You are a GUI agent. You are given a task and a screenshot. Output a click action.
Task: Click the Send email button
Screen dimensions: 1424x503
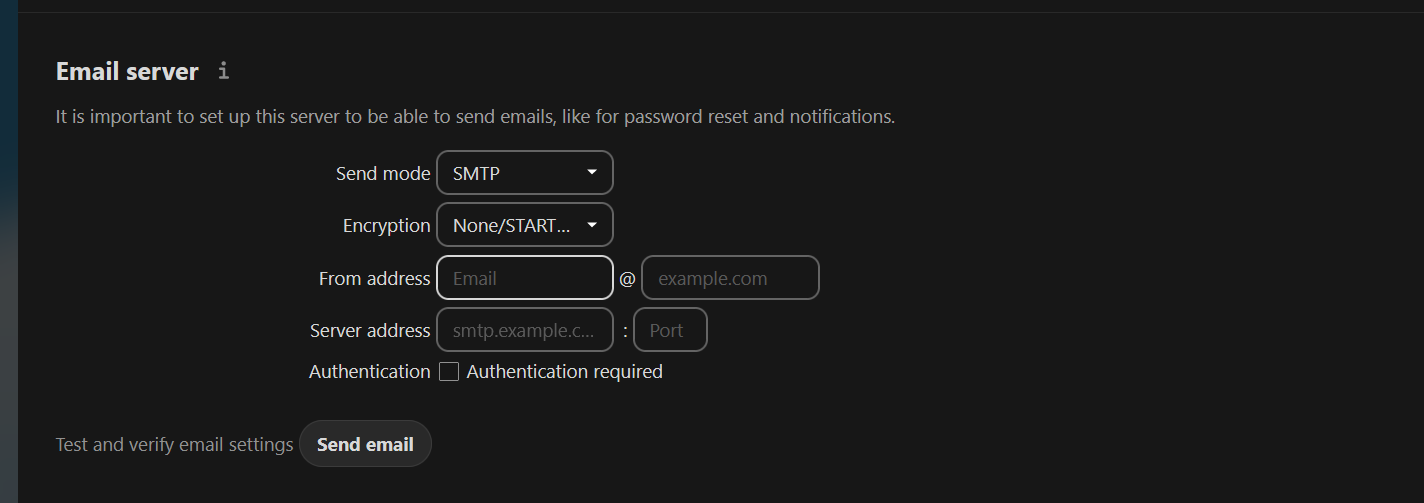point(365,444)
